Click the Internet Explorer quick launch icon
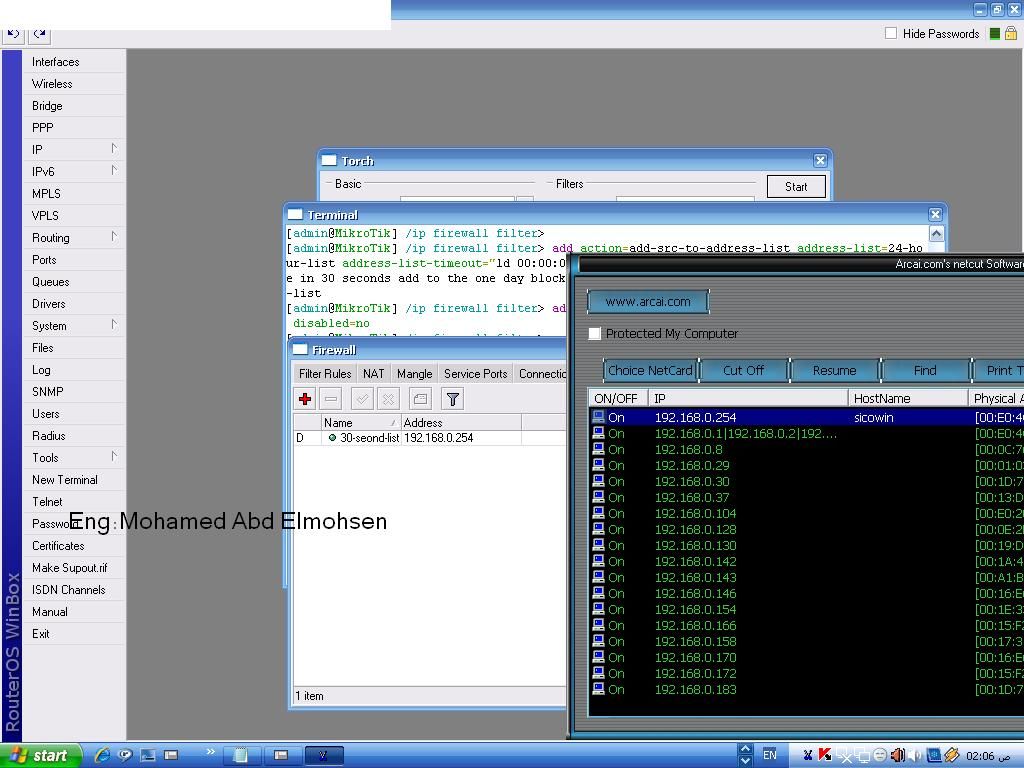The width and height of the screenshot is (1024, 768). coord(102,755)
